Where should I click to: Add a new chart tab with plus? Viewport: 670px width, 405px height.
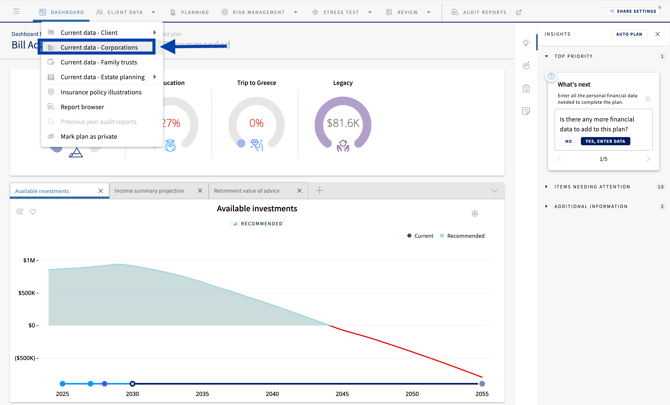pos(319,191)
